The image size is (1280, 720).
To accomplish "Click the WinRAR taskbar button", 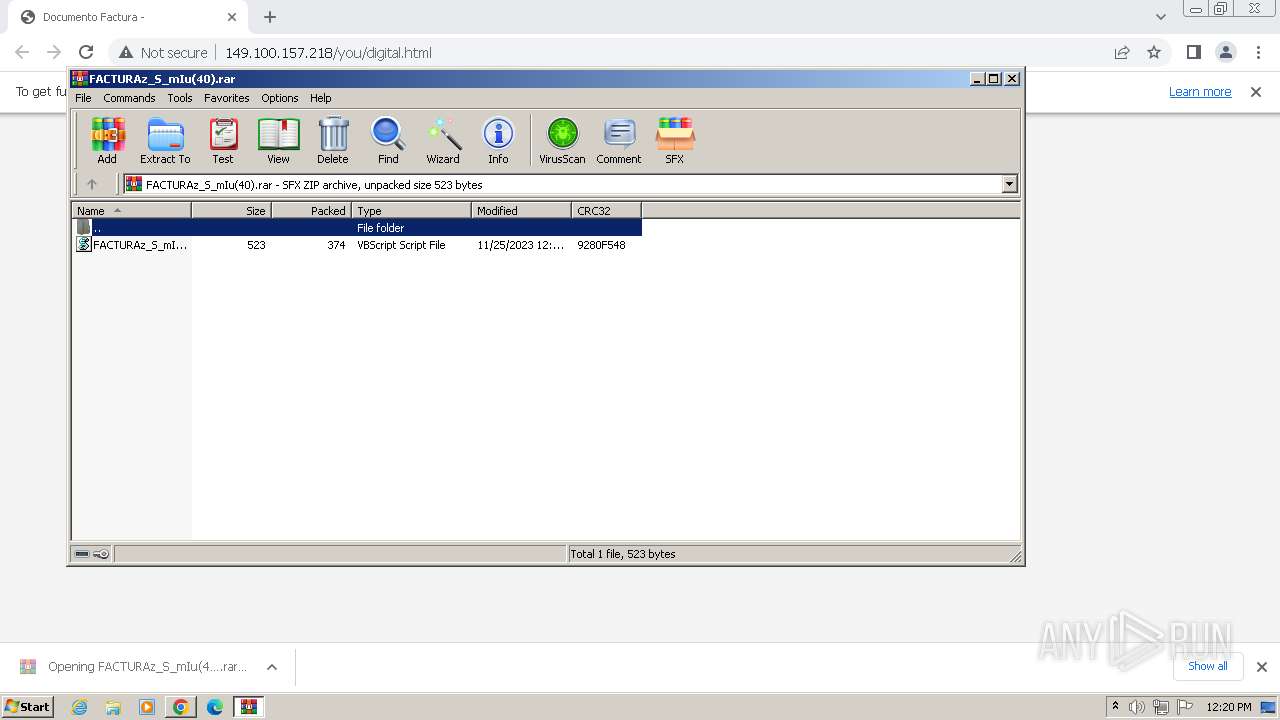I will pyautogui.click(x=249, y=707).
